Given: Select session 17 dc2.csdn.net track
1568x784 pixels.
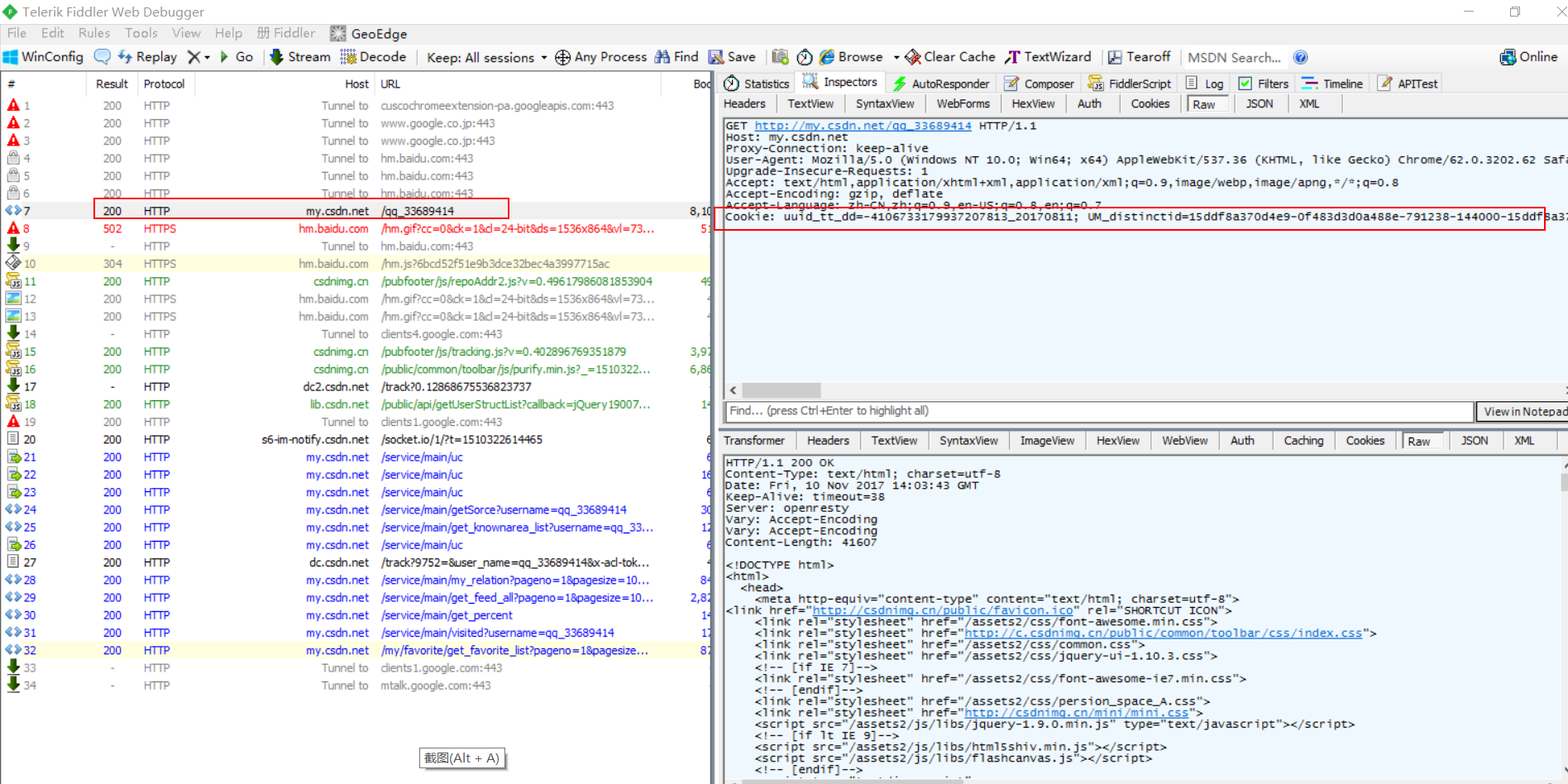Looking at the screenshot, I should tap(356, 386).
